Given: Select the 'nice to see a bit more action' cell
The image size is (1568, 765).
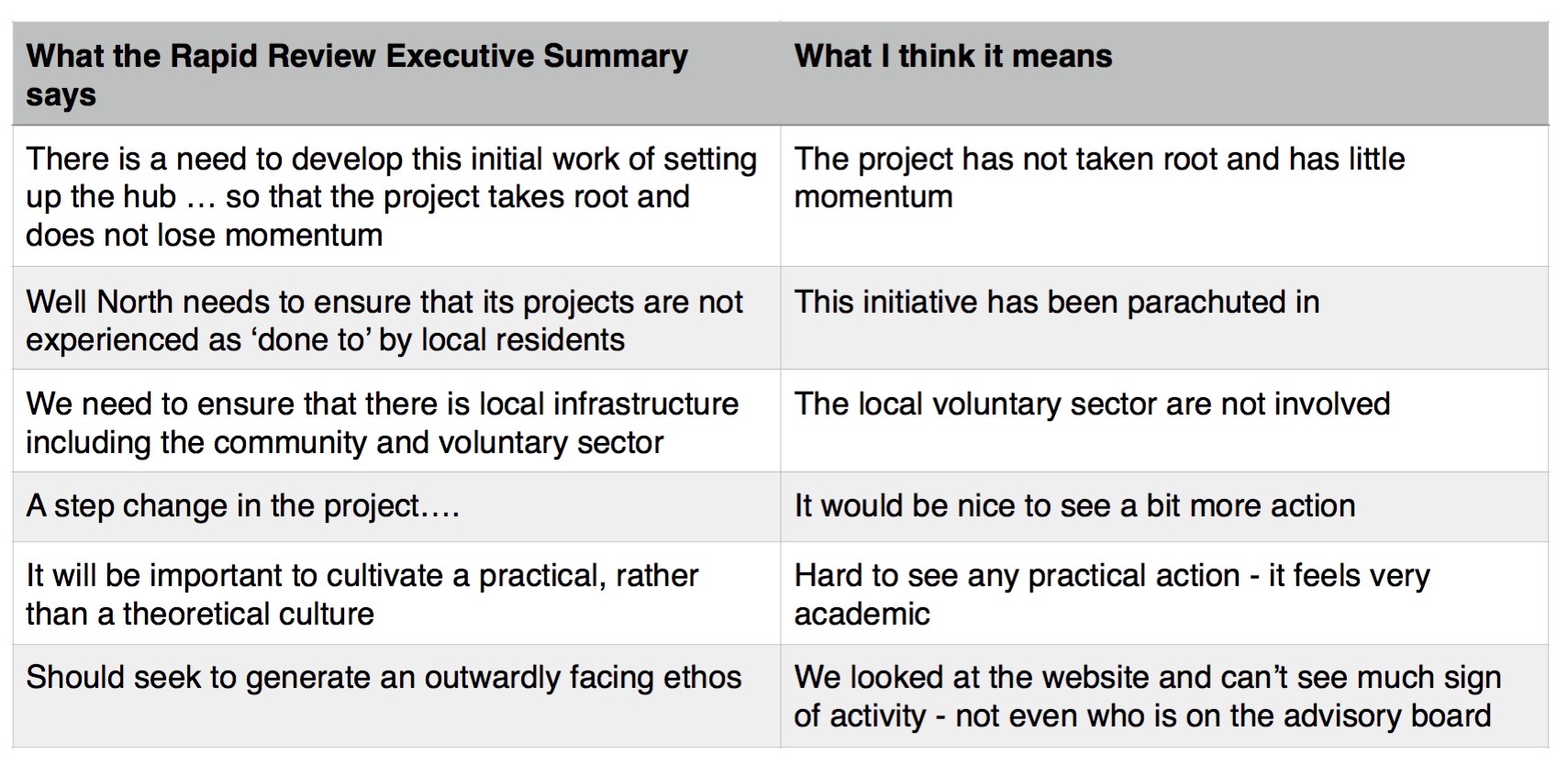Looking at the screenshot, I should tap(1073, 506).
